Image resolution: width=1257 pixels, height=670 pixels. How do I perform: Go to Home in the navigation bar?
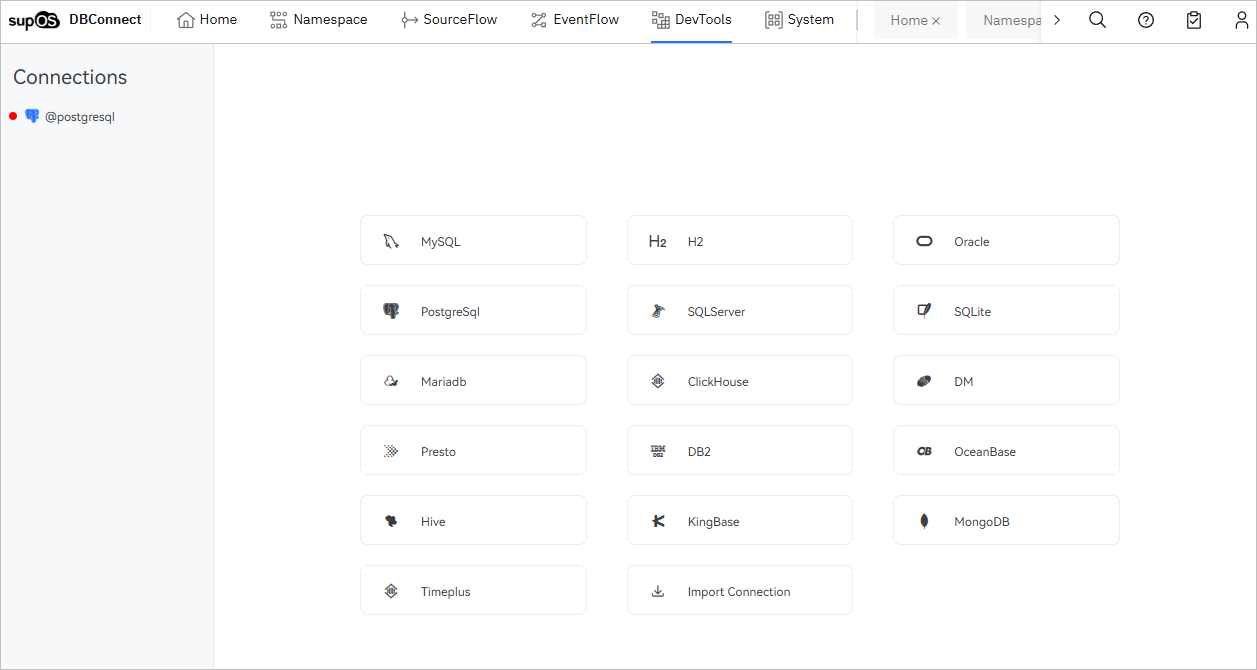click(207, 20)
